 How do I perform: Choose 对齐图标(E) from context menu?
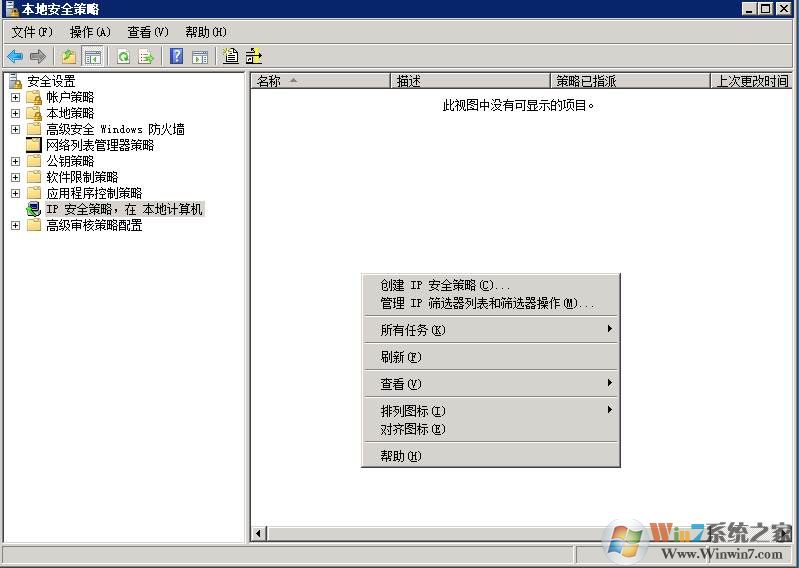(x=491, y=429)
